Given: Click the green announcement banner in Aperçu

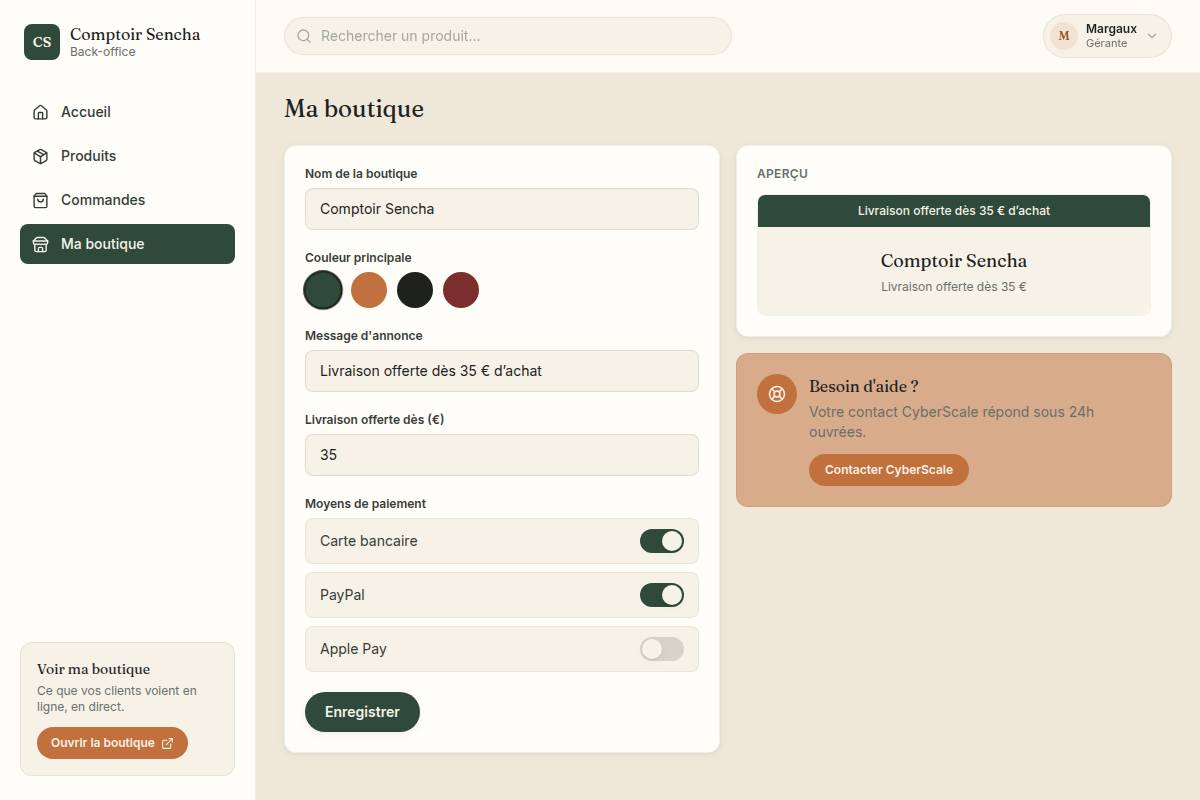Looking at the screenshot, I should [x=954, y=211].
